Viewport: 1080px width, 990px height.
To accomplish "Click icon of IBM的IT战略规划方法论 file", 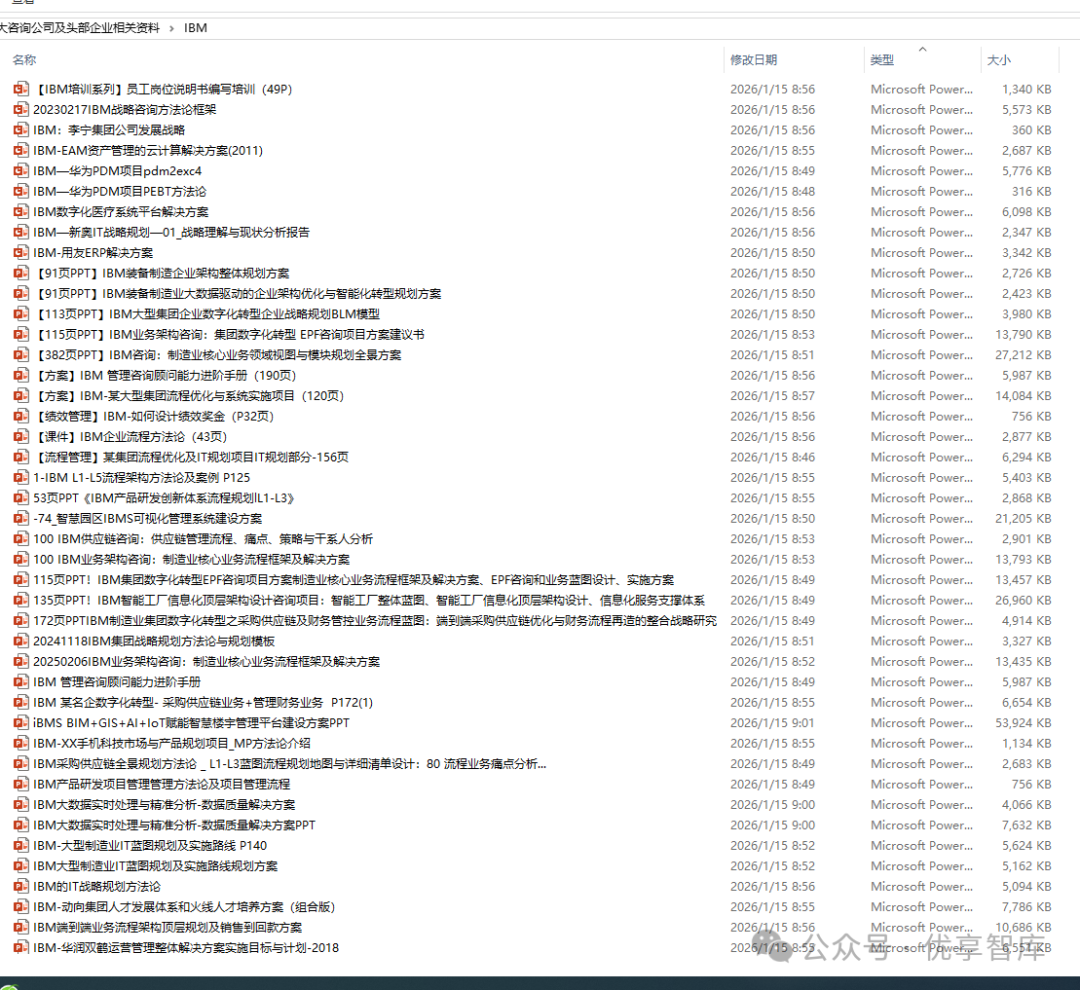I will coord(21,886).
